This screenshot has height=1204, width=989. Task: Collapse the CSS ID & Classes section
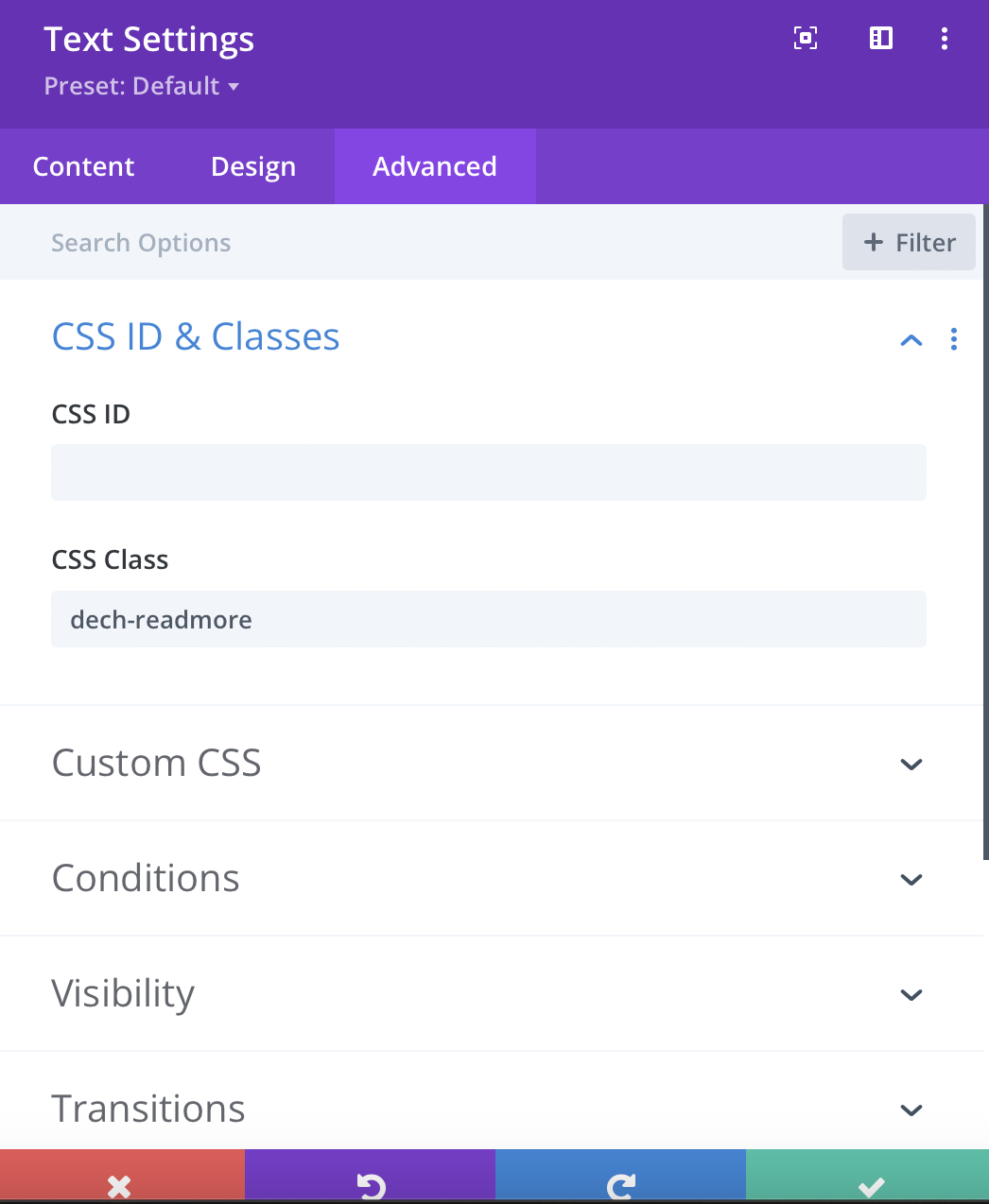(911, 340)
